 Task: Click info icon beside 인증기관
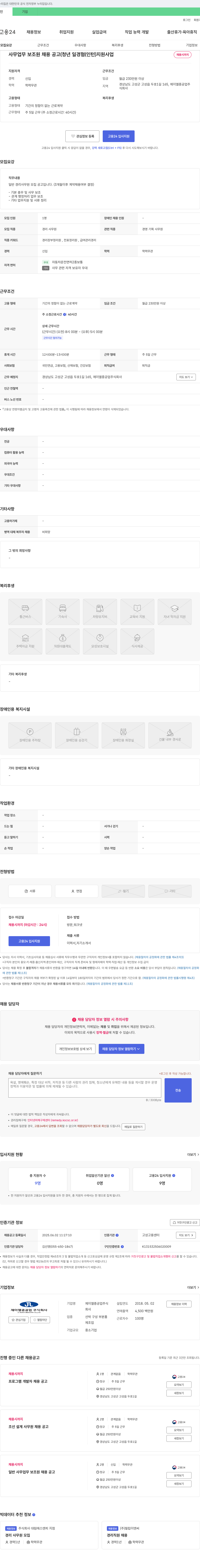(x=117, y=1235)
